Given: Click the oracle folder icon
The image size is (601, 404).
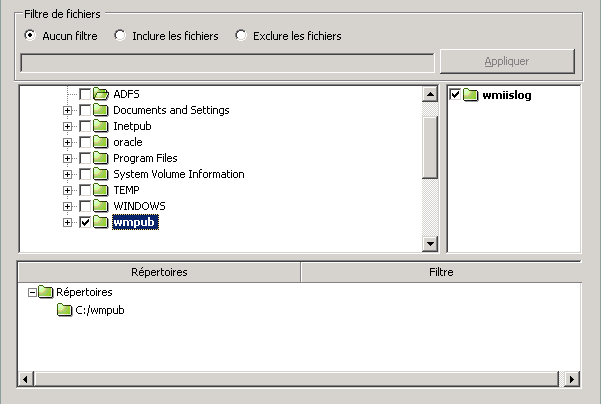Looking at the screenshot, I should point(100,142).
